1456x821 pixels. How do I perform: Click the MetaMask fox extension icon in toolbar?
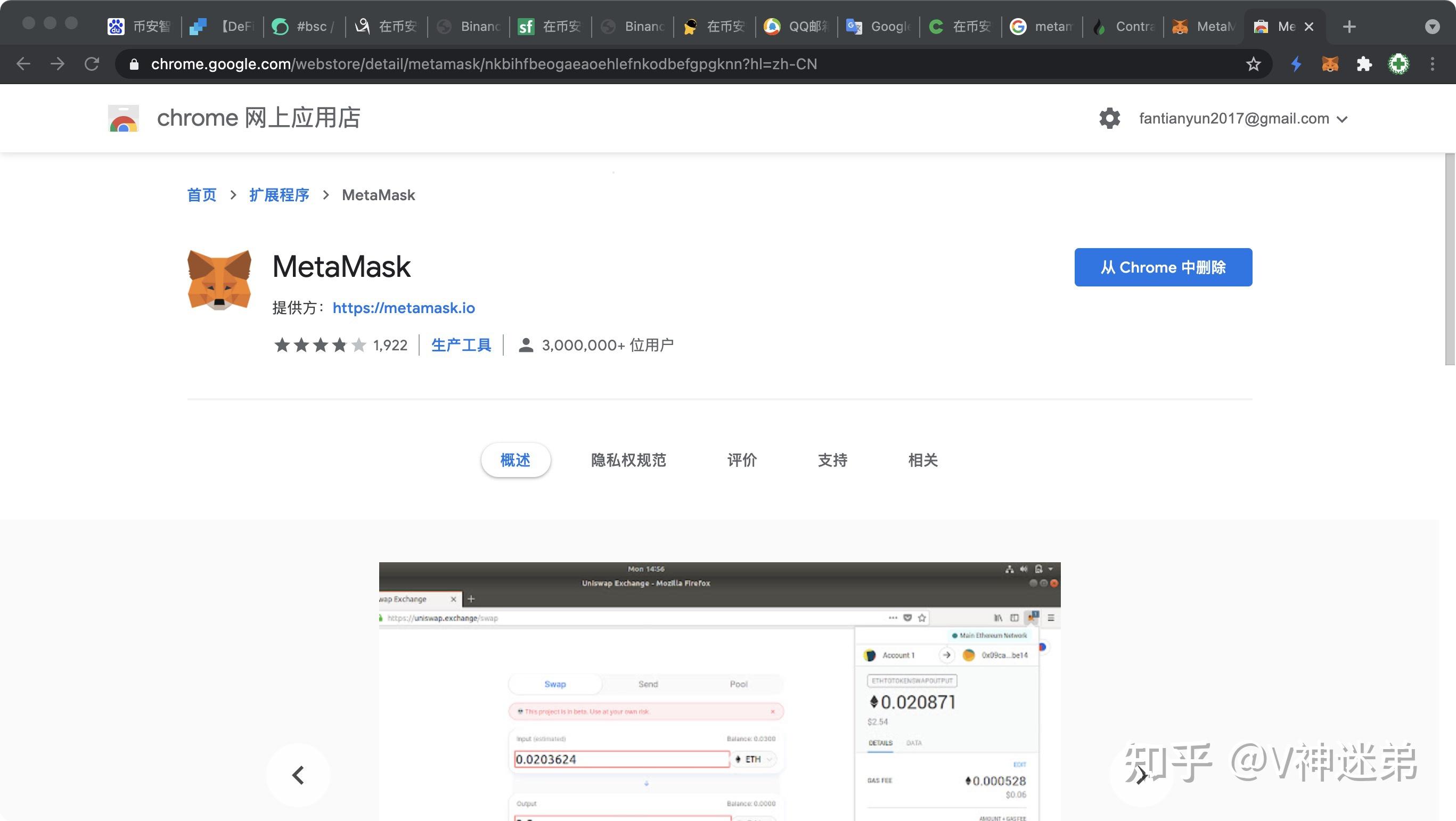click(x=1330, y=64)
